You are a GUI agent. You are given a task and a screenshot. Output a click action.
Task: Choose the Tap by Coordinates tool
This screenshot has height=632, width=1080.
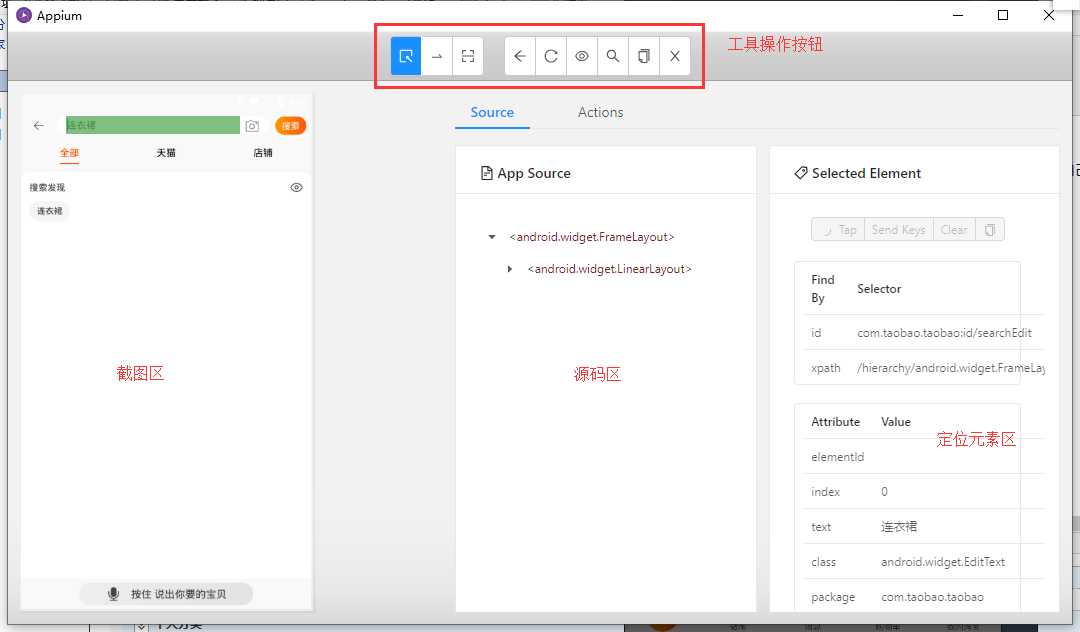pyautogui.click(x=468, y=56)
